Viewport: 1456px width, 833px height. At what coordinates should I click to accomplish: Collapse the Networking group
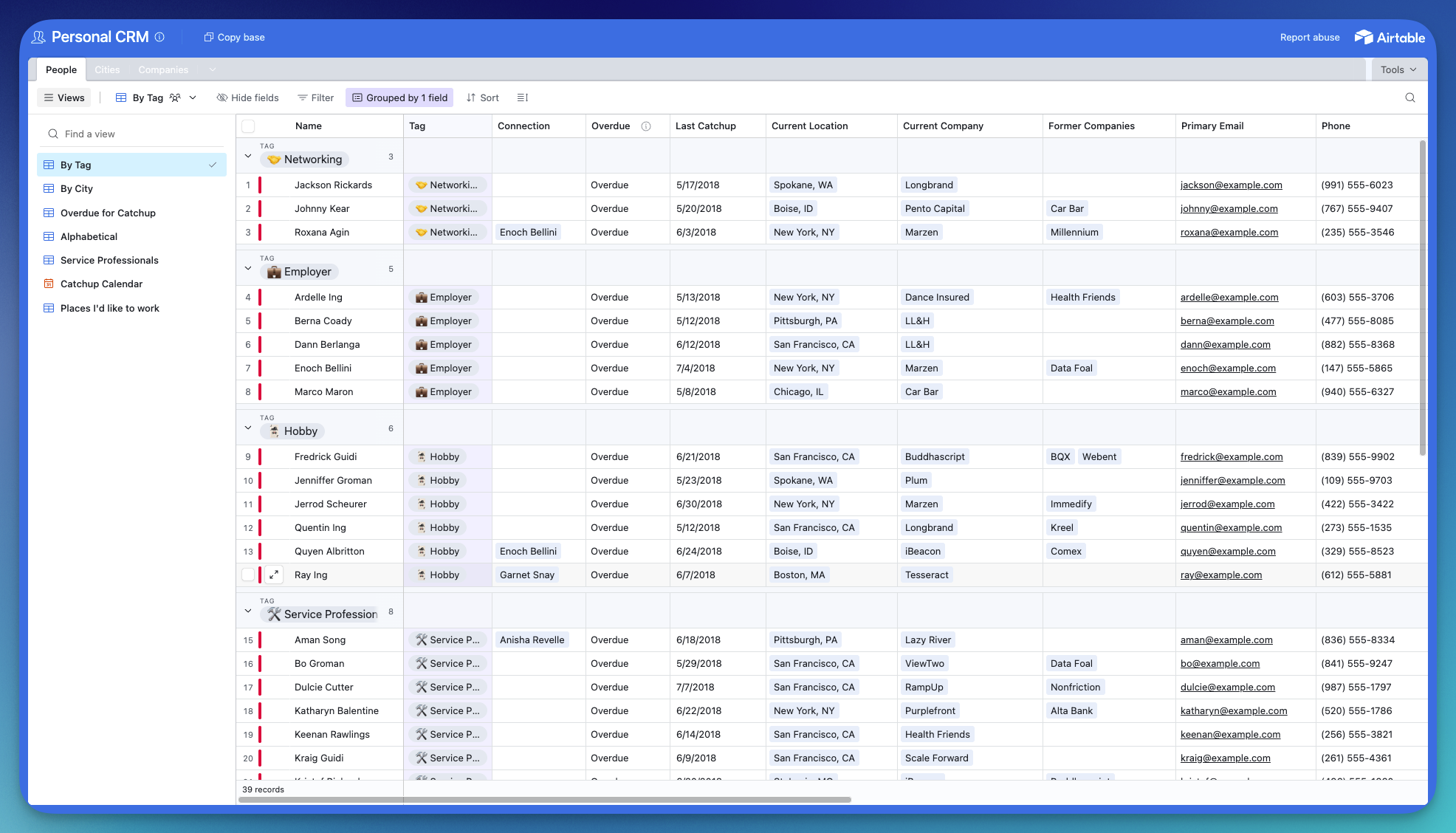[248, 157]
